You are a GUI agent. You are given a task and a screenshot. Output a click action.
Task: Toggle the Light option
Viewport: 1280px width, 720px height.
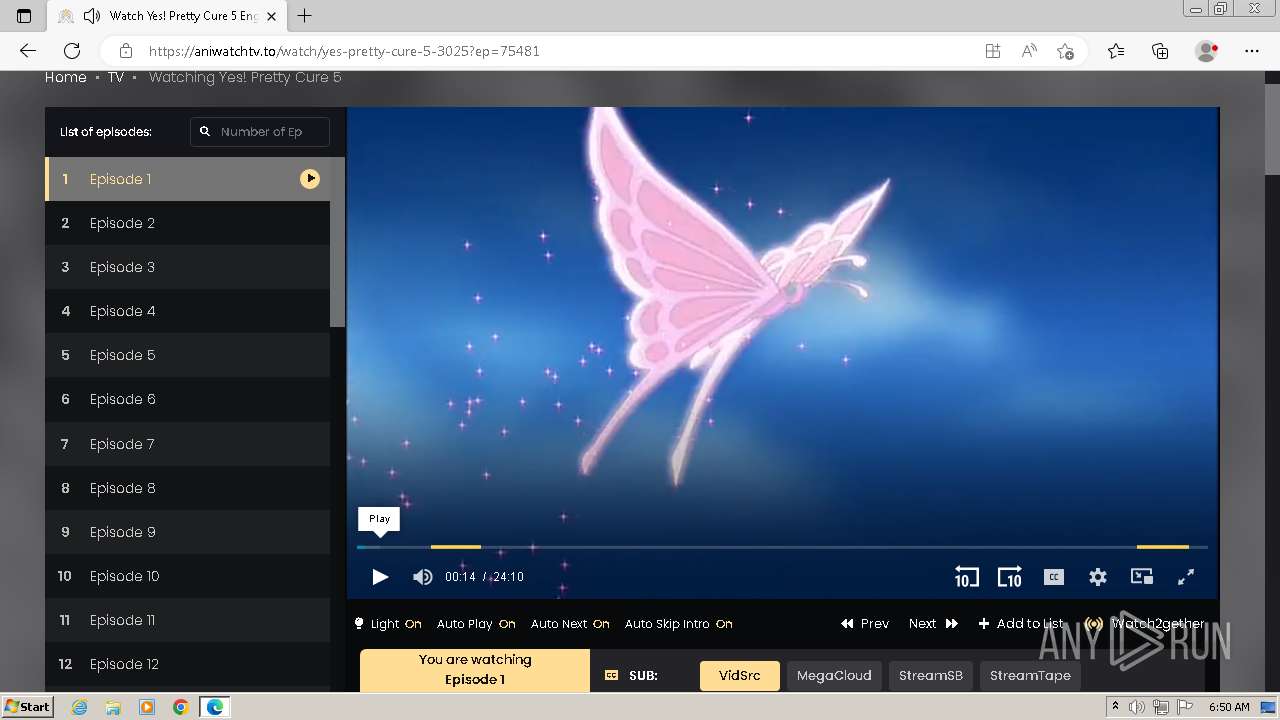tap(388, 624)
